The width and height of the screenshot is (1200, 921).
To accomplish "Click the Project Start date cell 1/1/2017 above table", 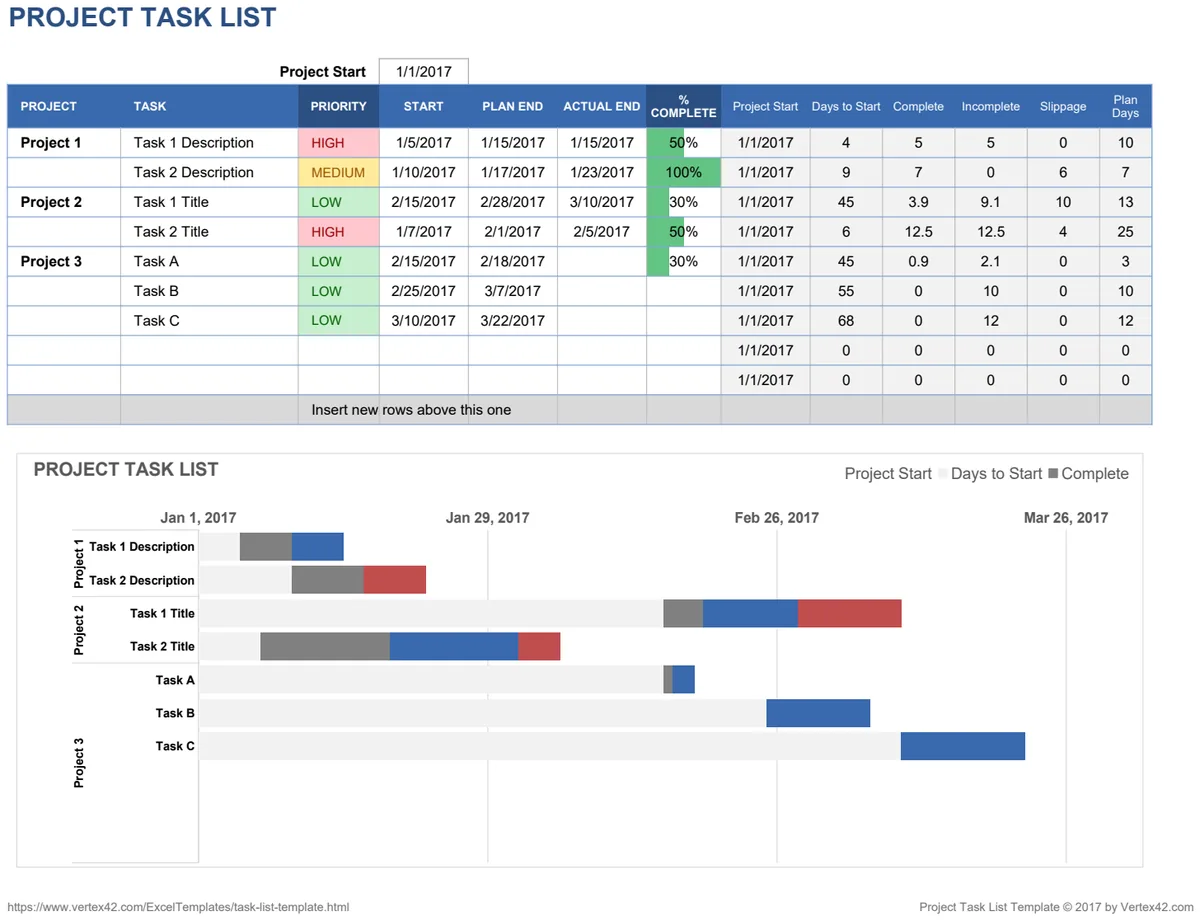I will [424, 72].
